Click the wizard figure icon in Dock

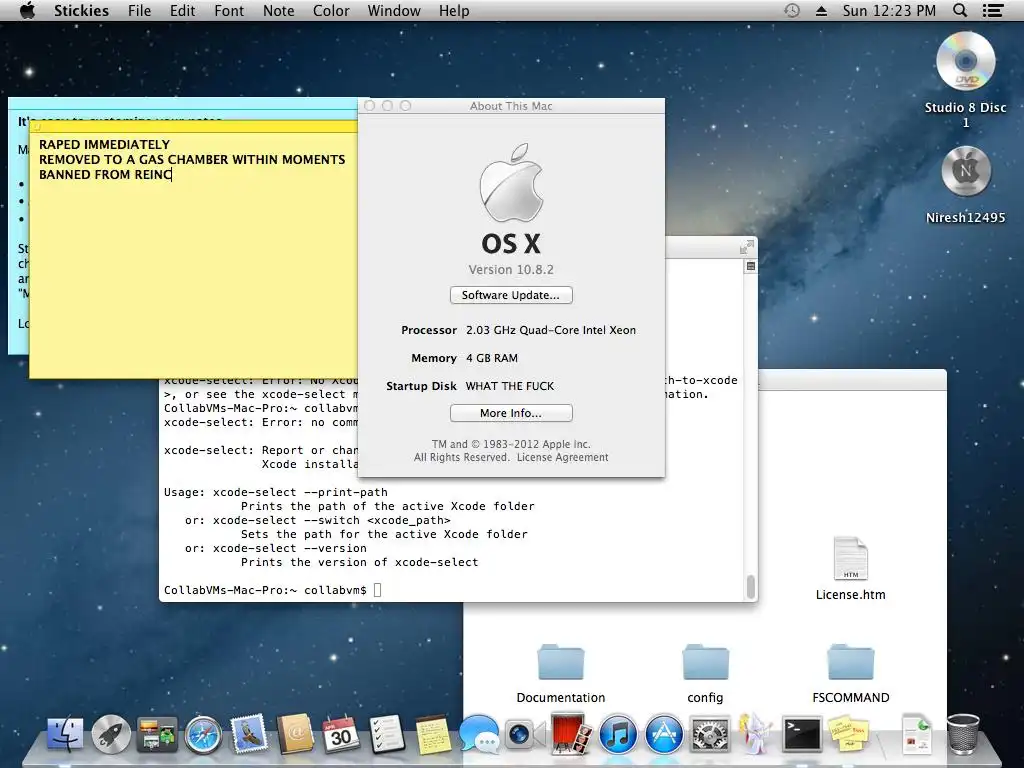(x=755, y=734)
